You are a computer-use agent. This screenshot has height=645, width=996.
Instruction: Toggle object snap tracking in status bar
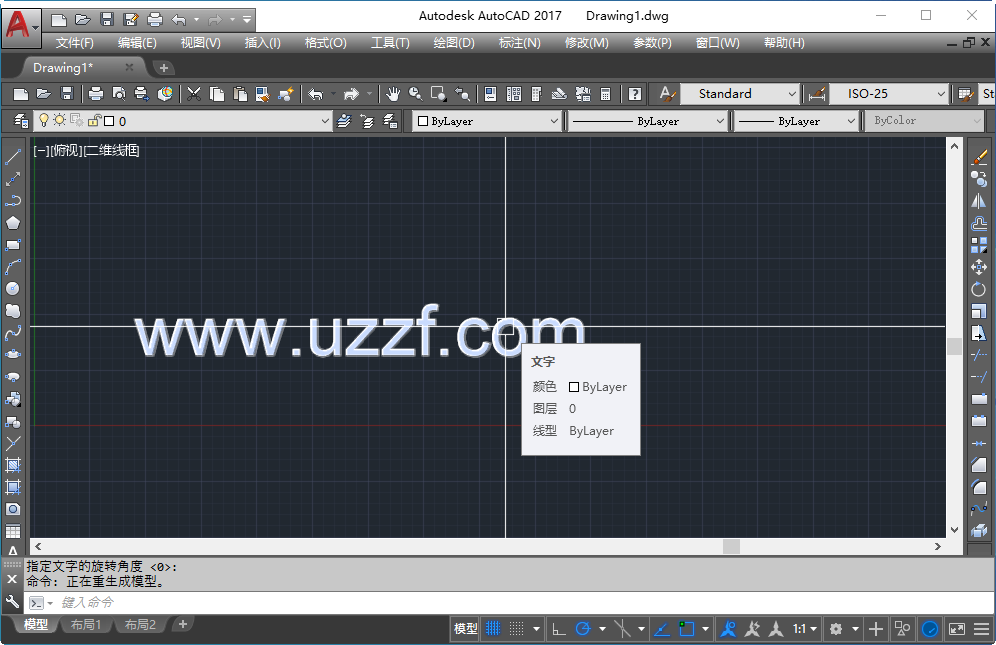(662, 628)
